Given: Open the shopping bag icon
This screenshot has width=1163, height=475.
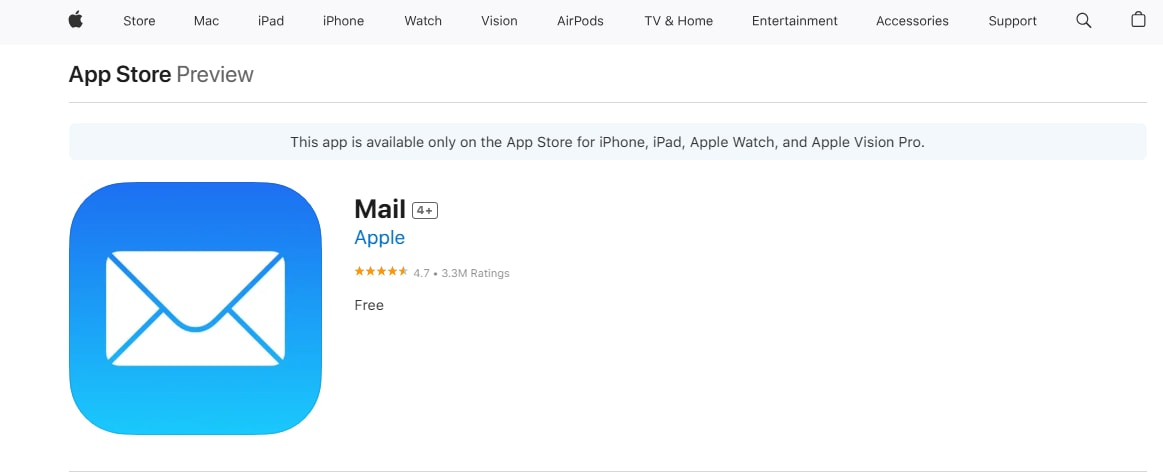Looking at the screenshot, I should [1138, 20].
